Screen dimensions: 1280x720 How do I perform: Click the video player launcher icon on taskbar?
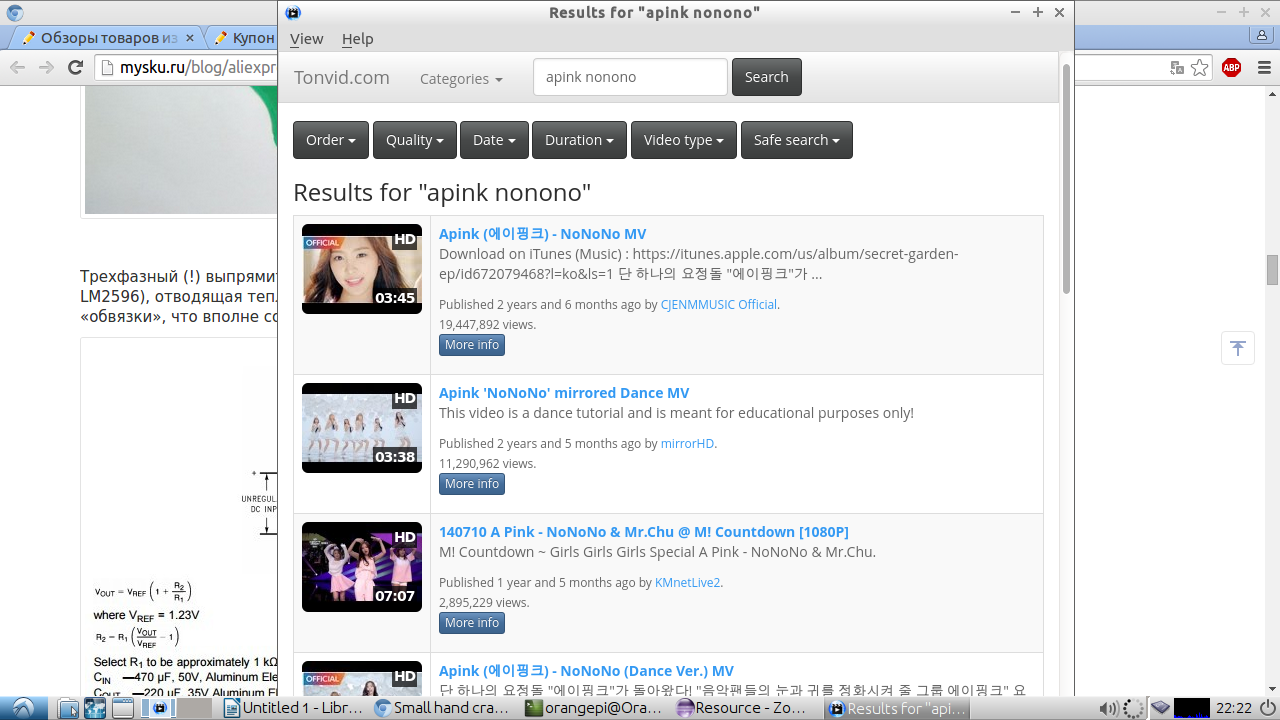(159, 708)
